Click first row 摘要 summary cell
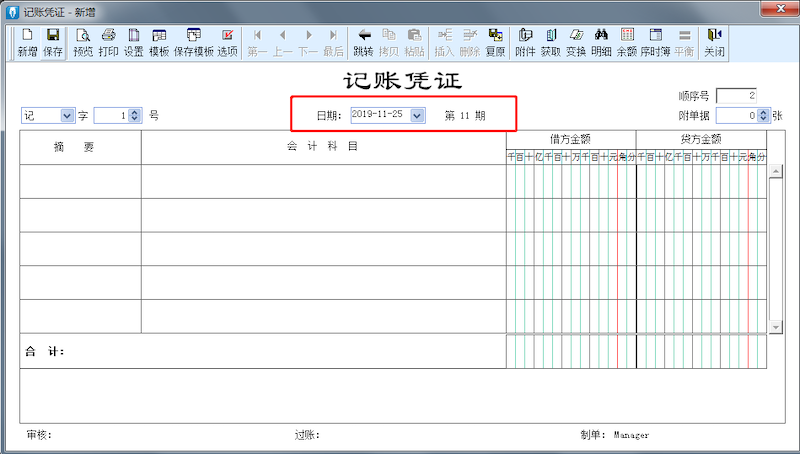This screenshot has width=800, height=454. tap(81, 182)
